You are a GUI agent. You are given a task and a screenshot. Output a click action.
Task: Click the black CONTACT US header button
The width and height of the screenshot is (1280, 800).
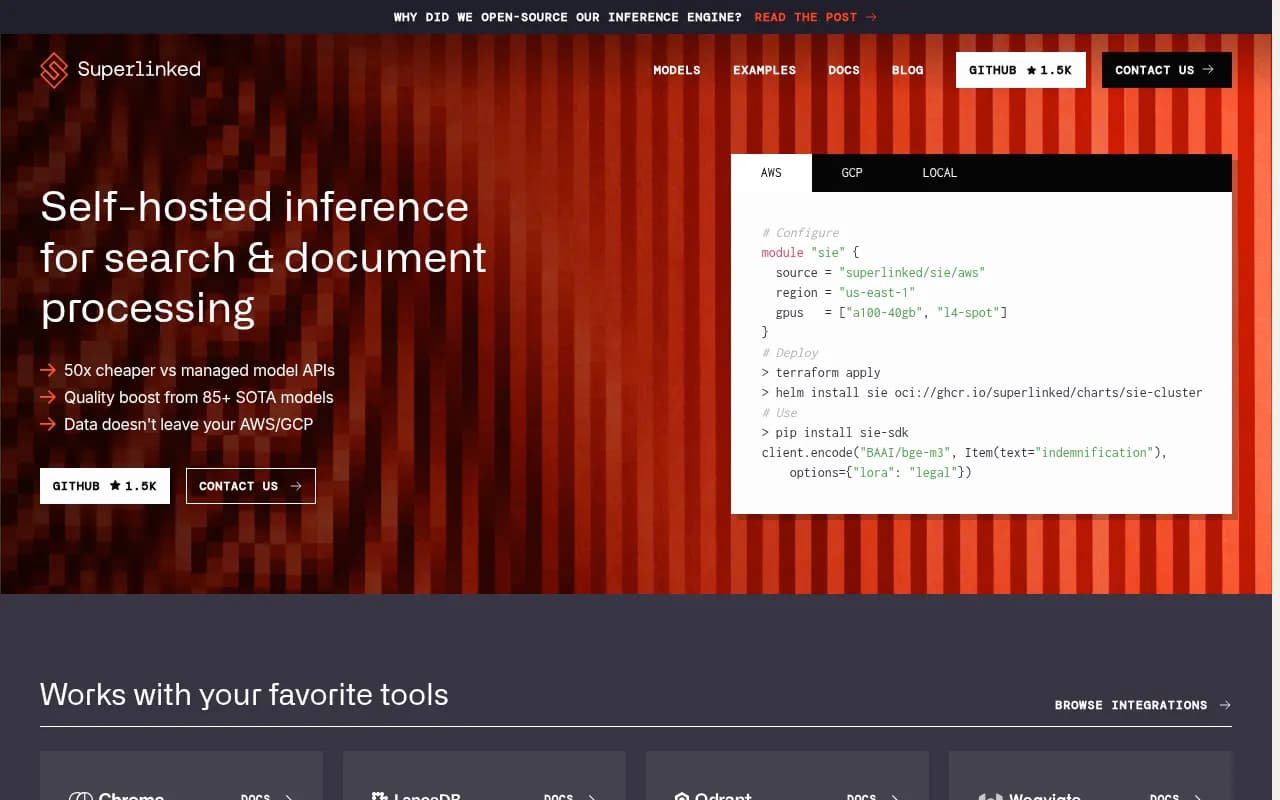(1166, 70)
